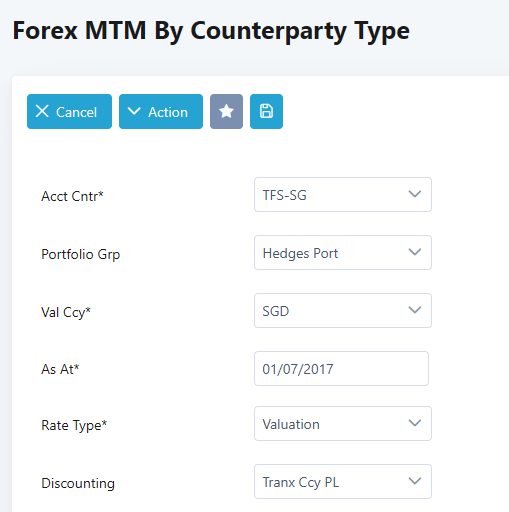The height and width of the screenshot is (512, 509).
Task: Click the Forex MTM By Counterparty Type heading
Action: [x=211, y=31]
